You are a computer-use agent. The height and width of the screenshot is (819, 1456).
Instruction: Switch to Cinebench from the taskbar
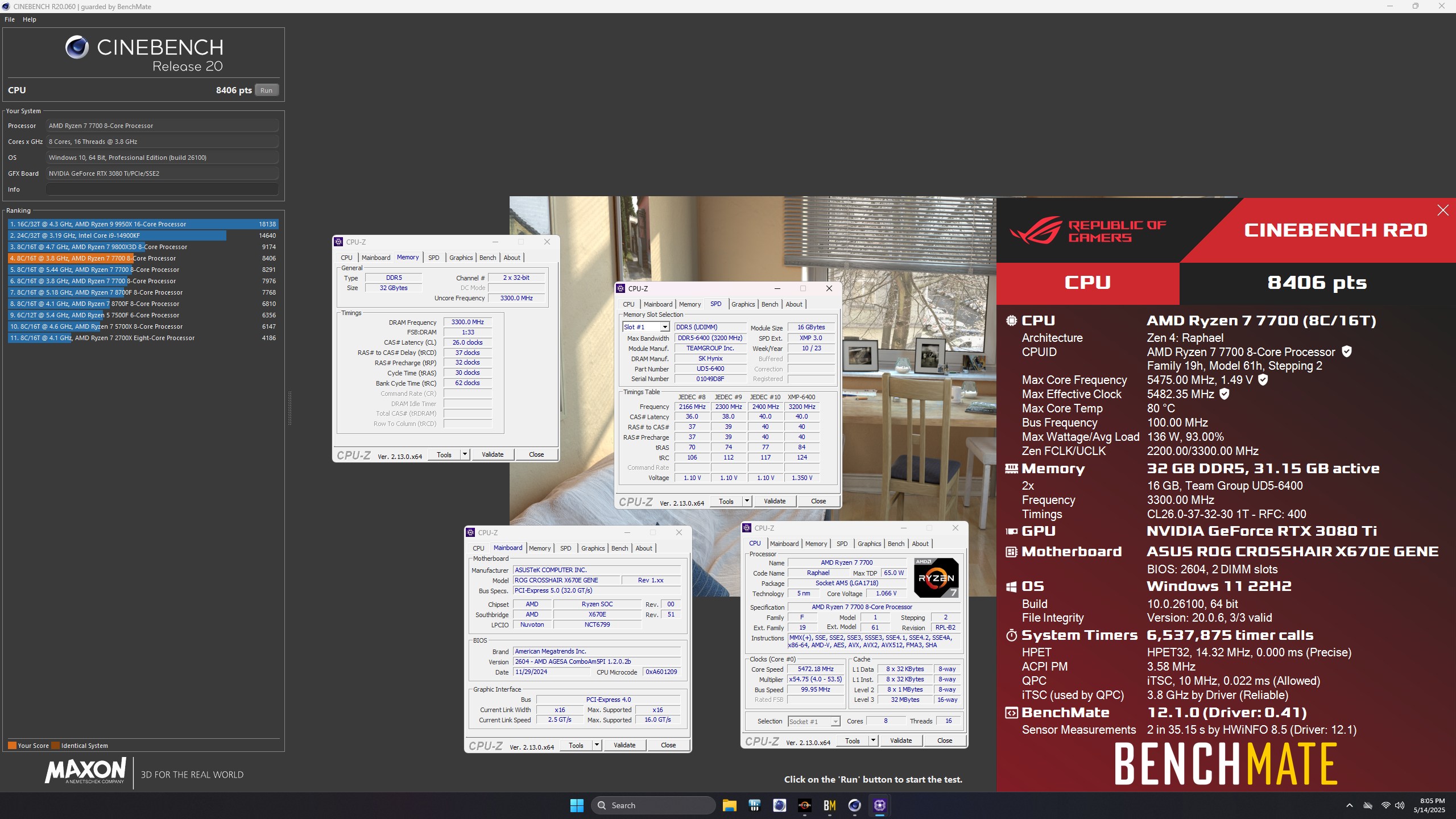click(854, 805)
